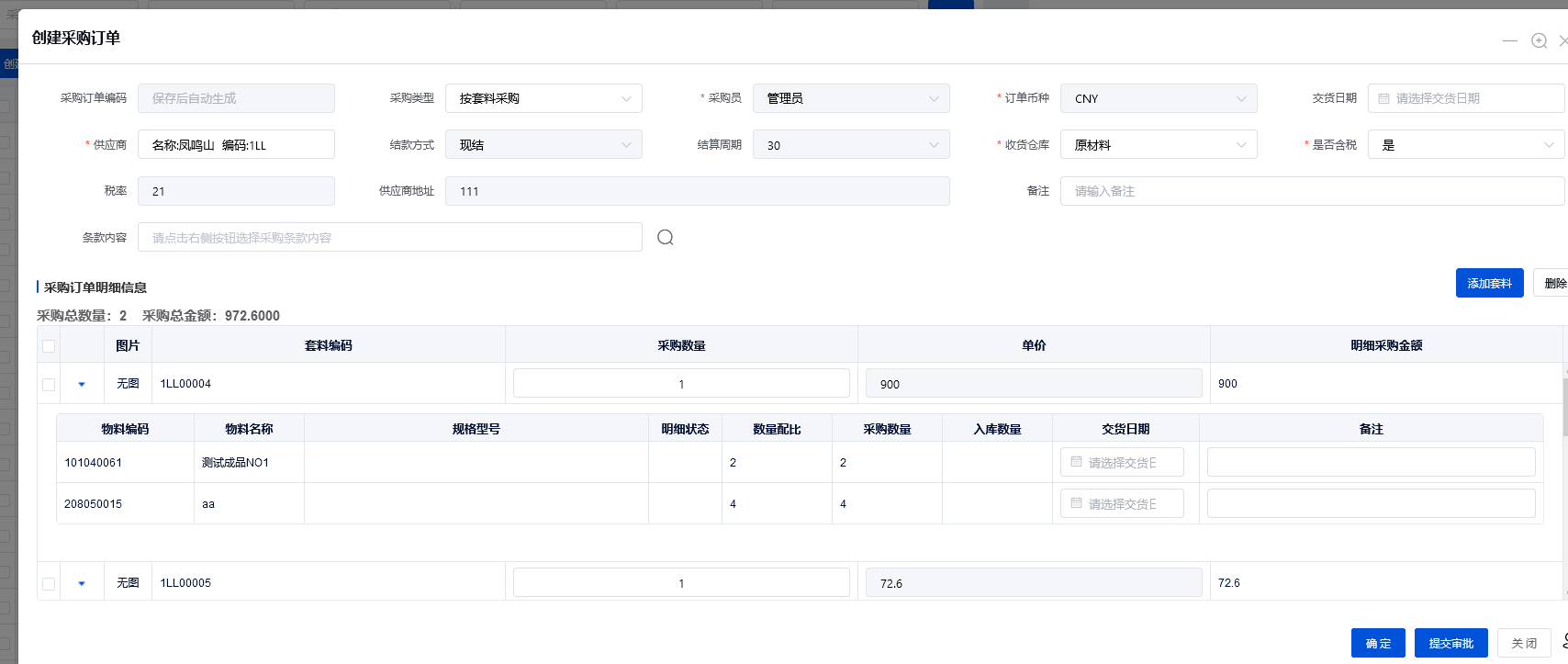
Task: Click the zoom-in icon in dialog header
Action: coord(1540,40)
